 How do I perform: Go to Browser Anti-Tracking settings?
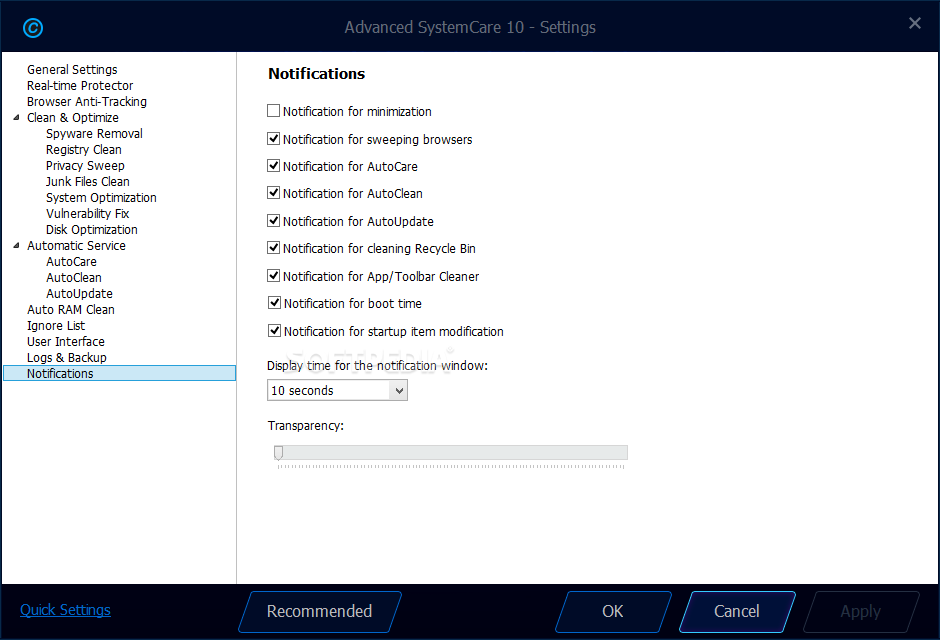tap(86, 101)
